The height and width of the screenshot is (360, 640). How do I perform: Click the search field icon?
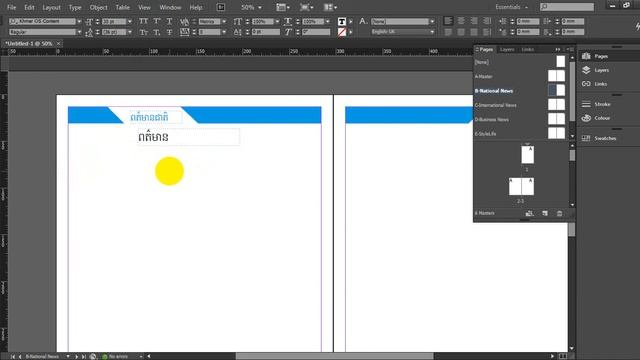(544, 7)
